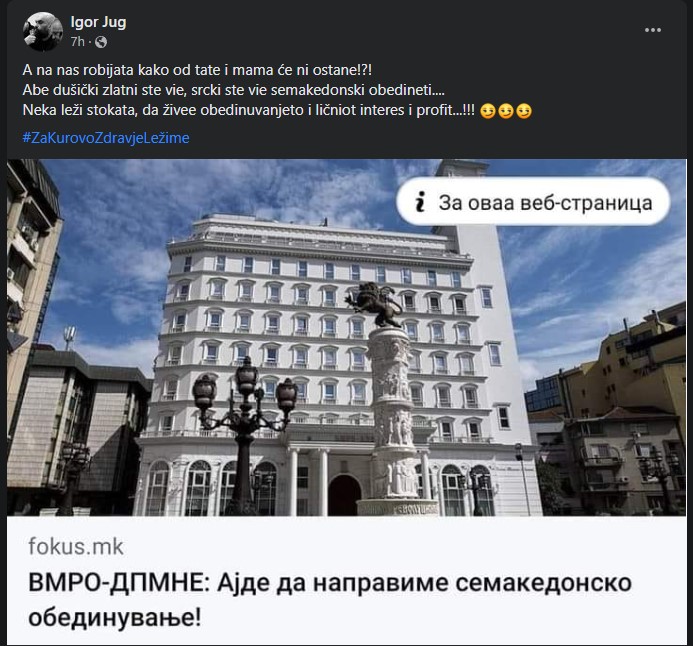Open the 7h timestamp link
693x646 pixels.
pos(77,42)
